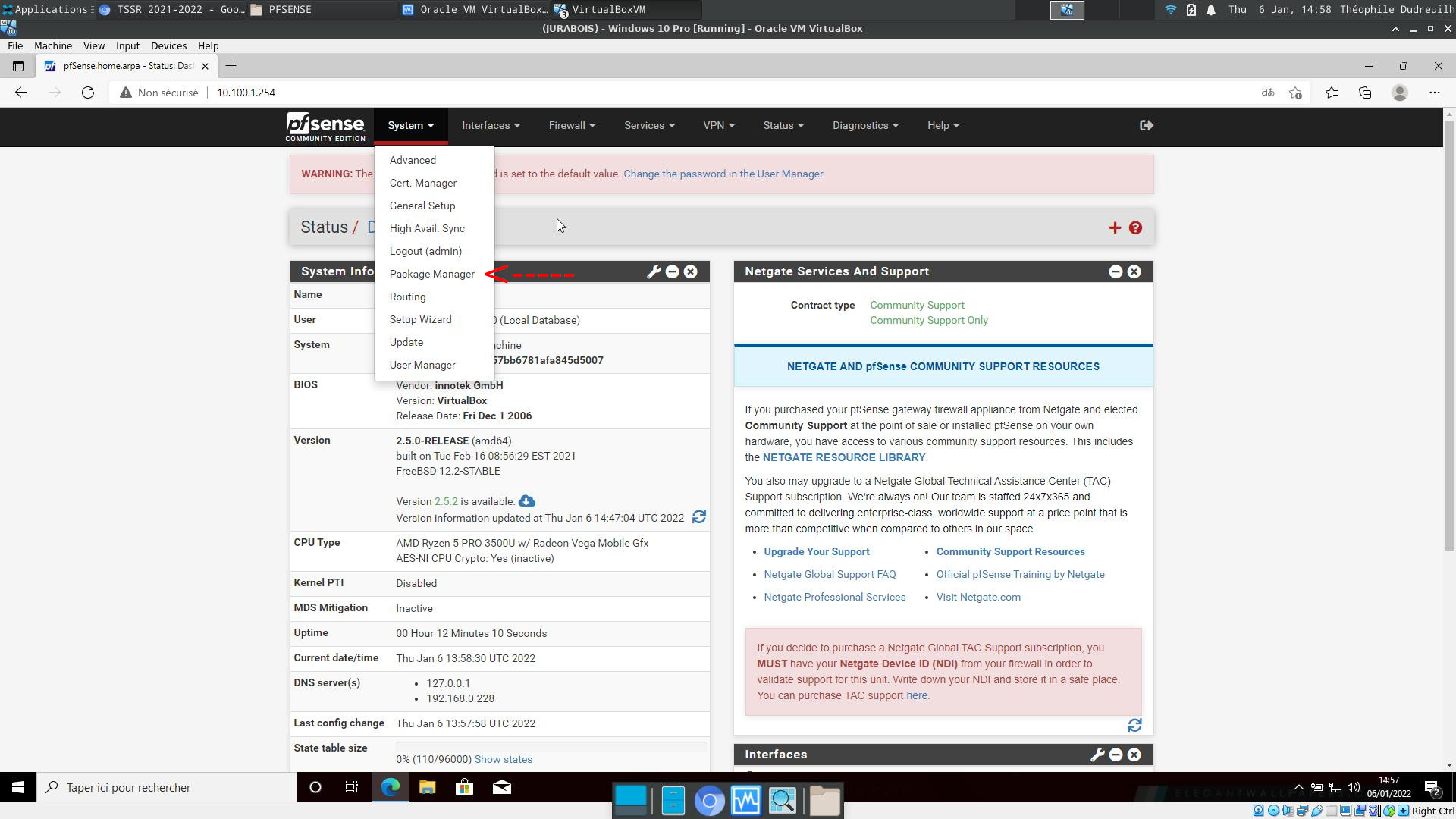Image resolution: width=1456 pixels, height=819 pixels.
Task: Open Change the password in User Manager link
Action: pos(723,174)
